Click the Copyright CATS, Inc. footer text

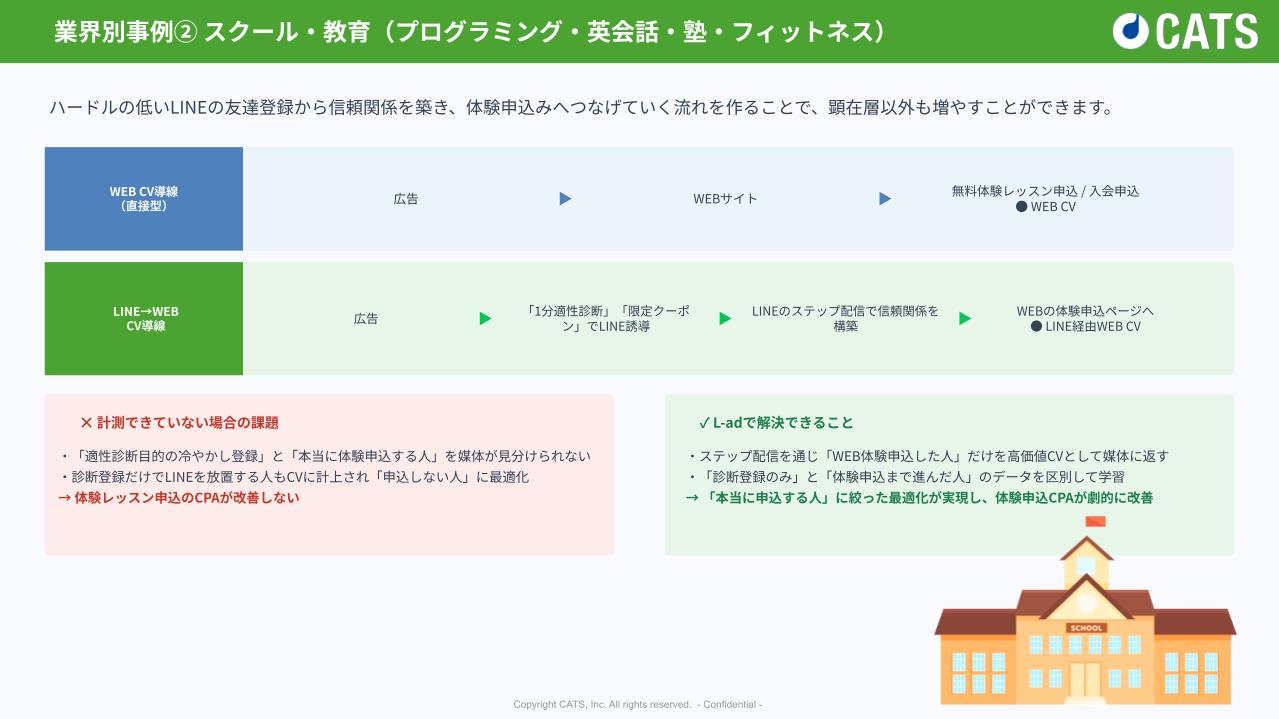(x=638, y=705)
